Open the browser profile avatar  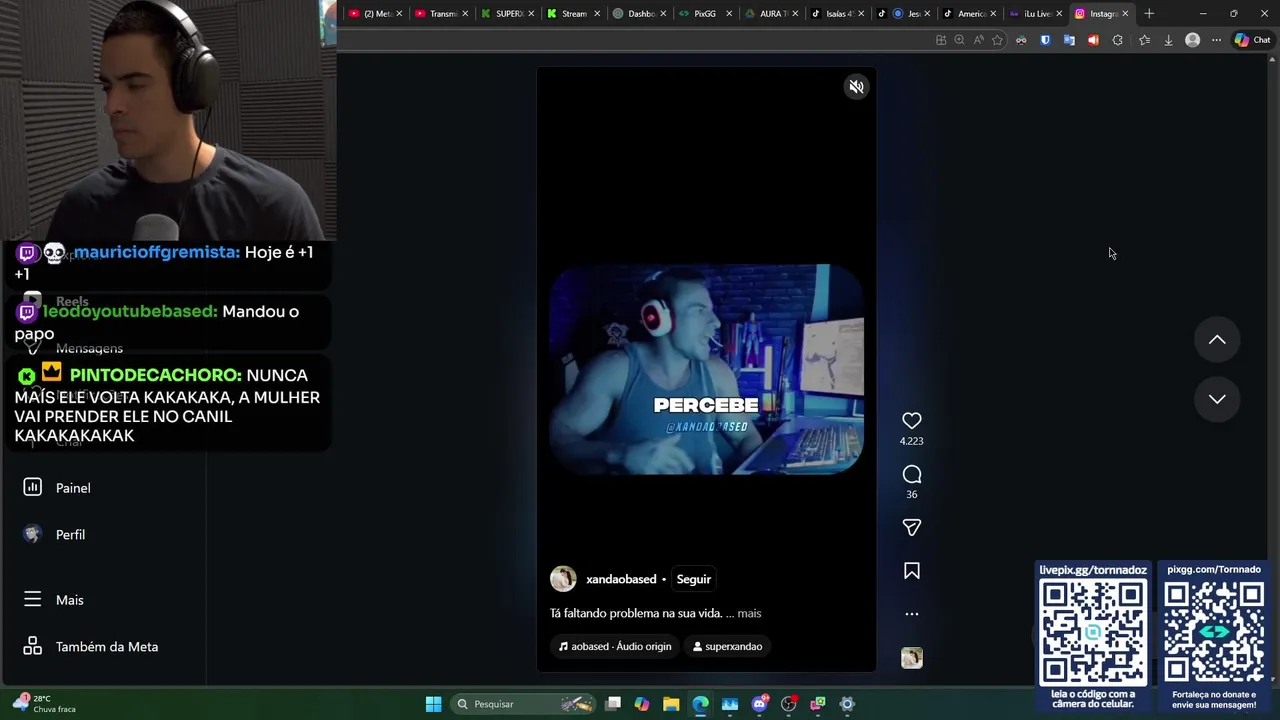coord(1192,40)
